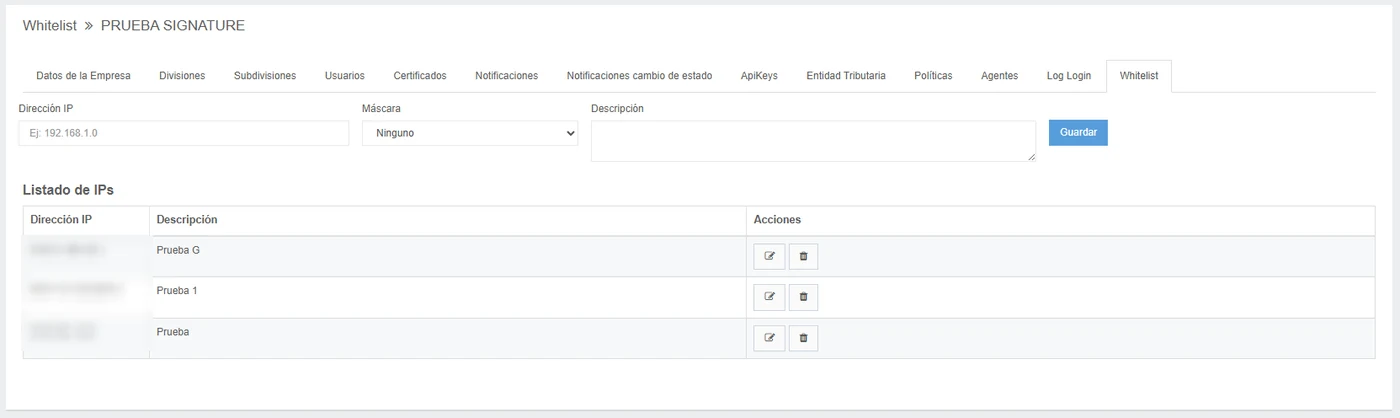Open the Usuarios tab
Viewport: 1400px width, 418px height.
[x=345, y=76]
